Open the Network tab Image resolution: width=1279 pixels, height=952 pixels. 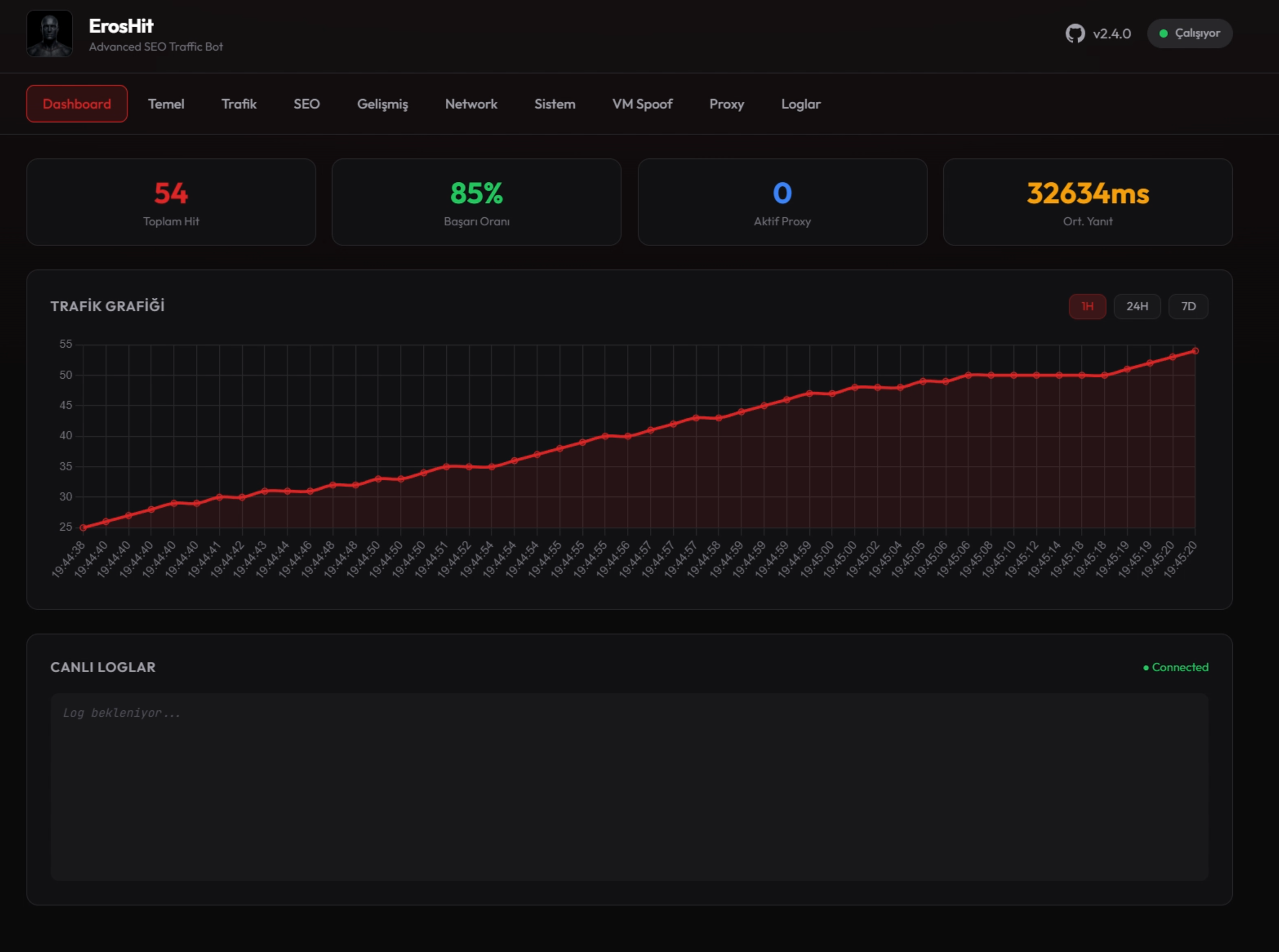pos(471,104)
